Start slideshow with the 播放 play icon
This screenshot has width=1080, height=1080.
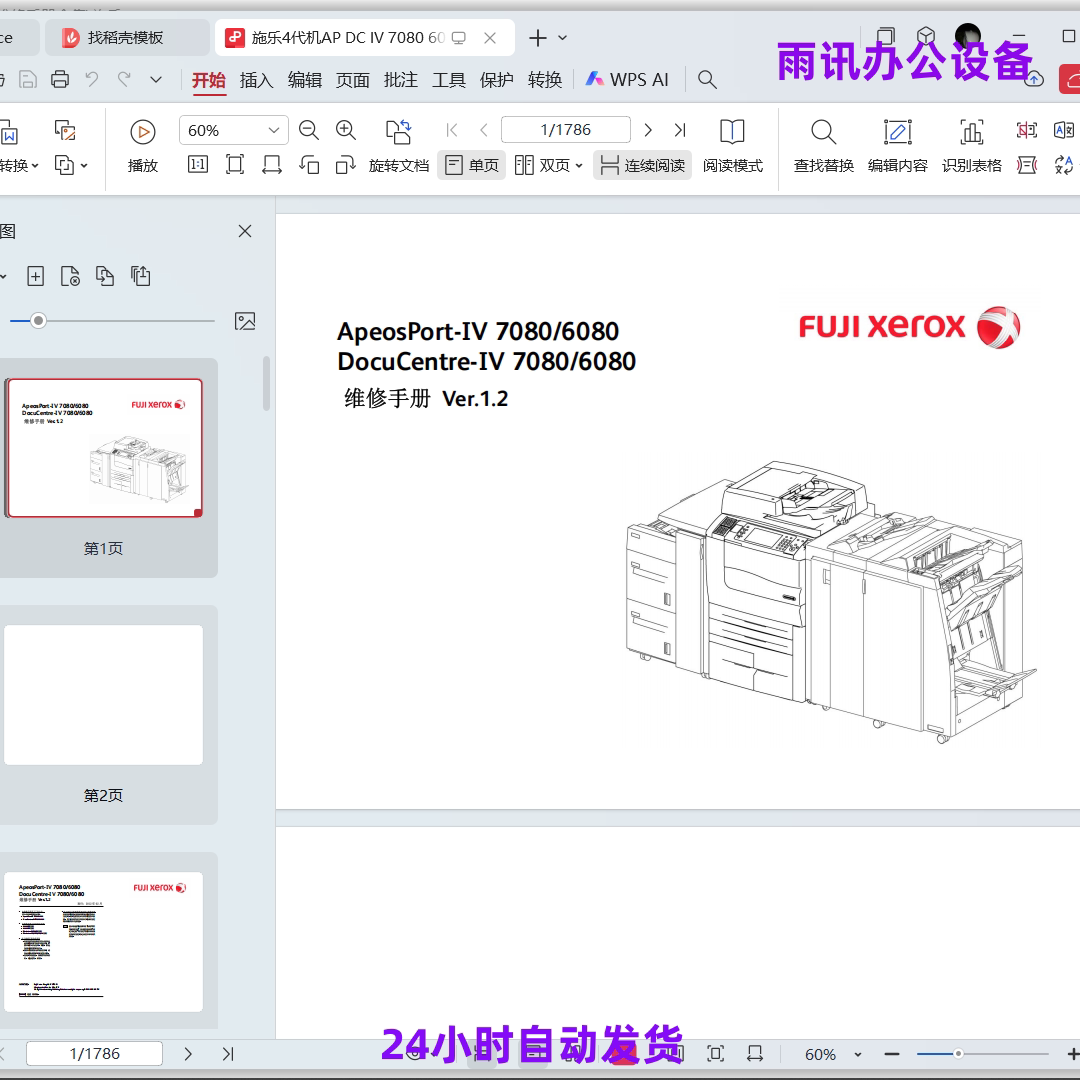point(143,132)
